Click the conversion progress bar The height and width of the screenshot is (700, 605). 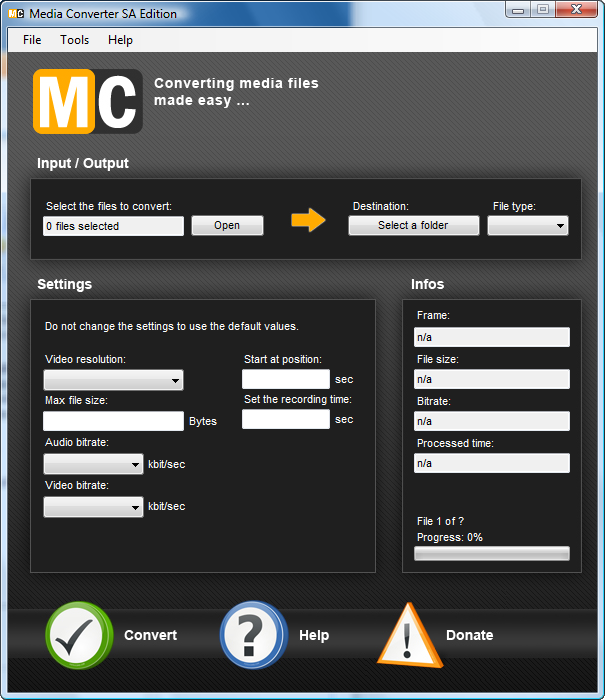click(492, 554)
